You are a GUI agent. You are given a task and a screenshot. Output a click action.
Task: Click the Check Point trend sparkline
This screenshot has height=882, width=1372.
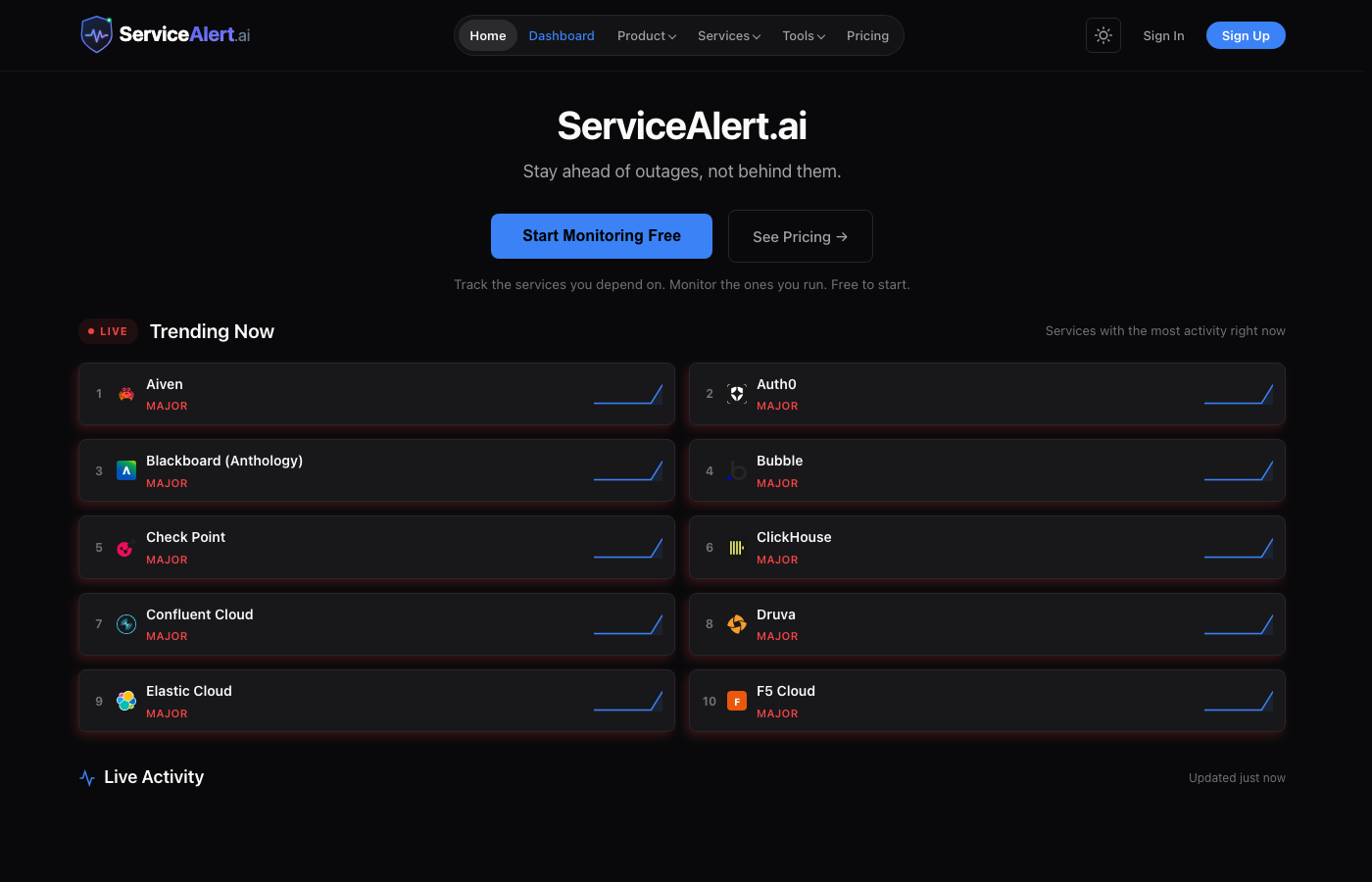tap(628, 547)
